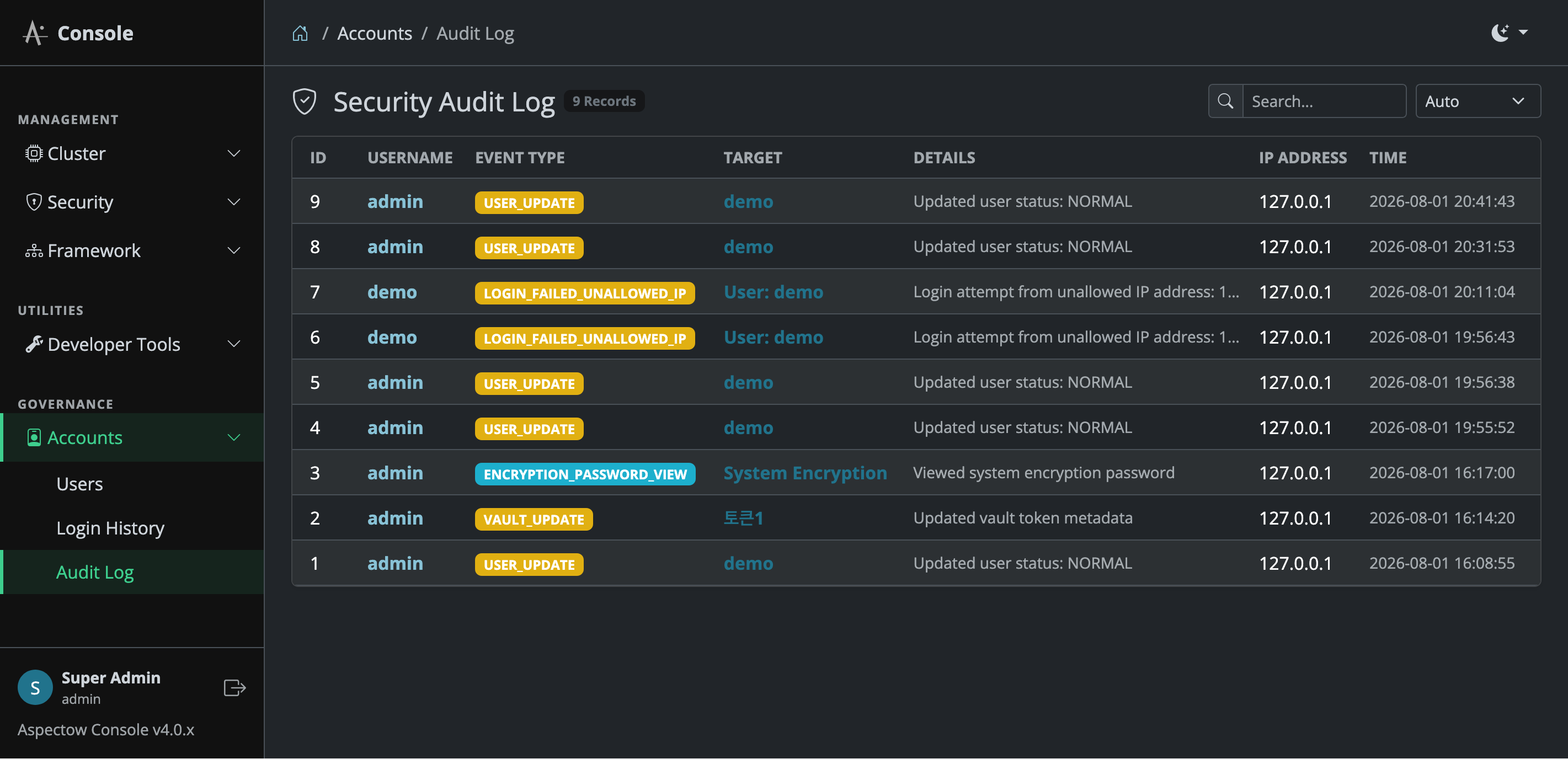Click the Audit Log breadcrumb text
The width and height of the screenshot is (1568, 759).
pyautogui.click(x=475, y=34)
